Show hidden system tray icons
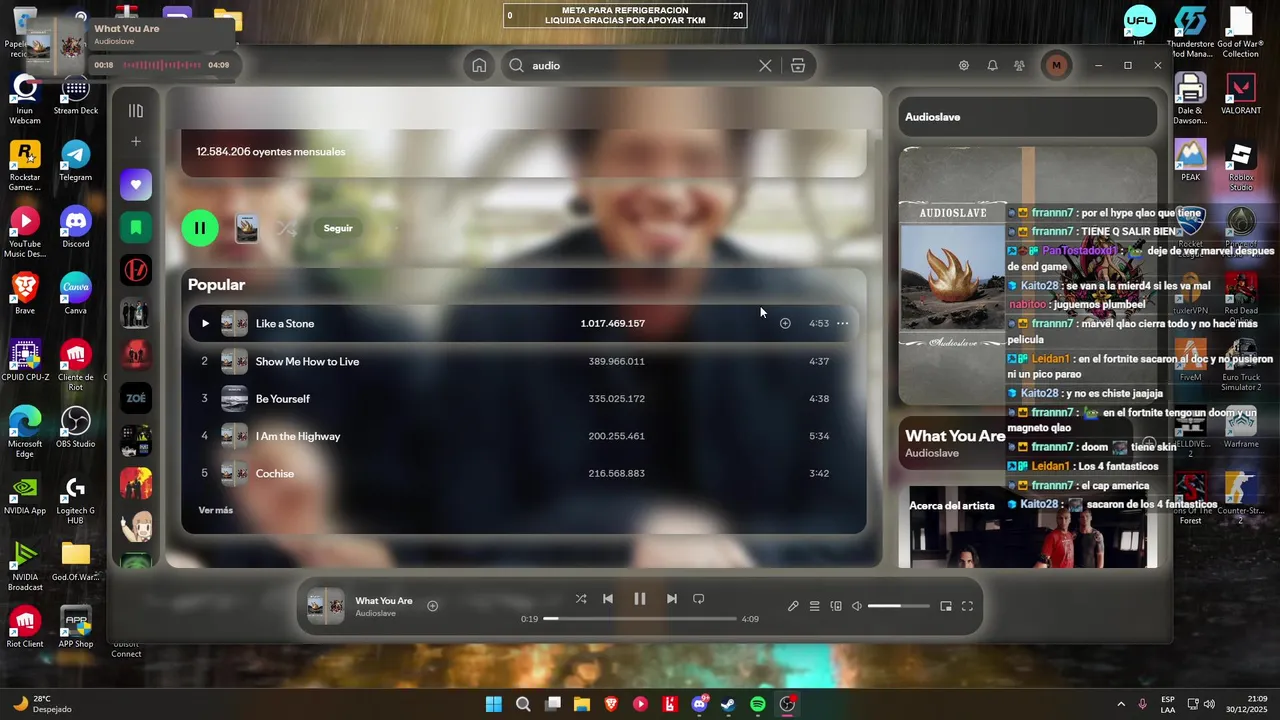The image size is (1280, 720). pos(1120,704)
